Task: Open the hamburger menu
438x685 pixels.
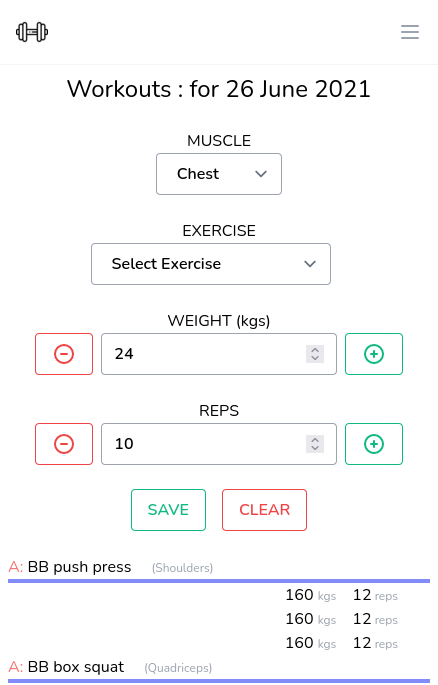Action: [x=410, y=32]
